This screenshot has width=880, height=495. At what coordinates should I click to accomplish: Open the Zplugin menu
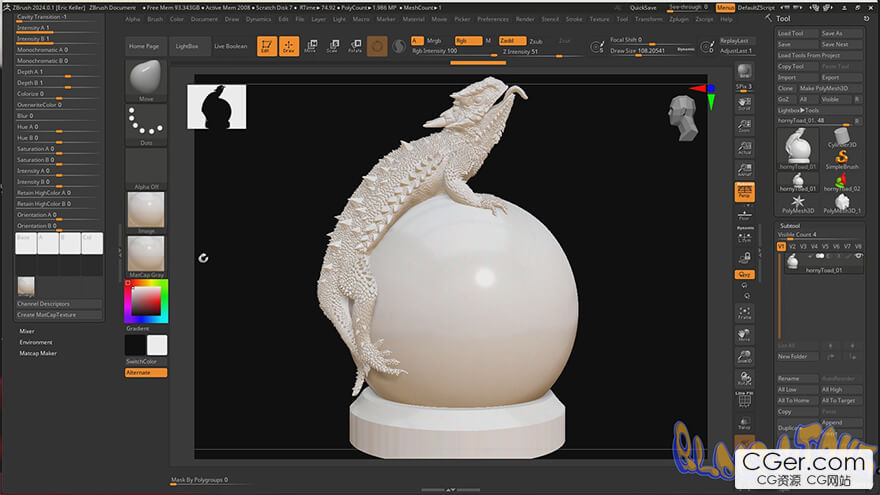(679, 19)
